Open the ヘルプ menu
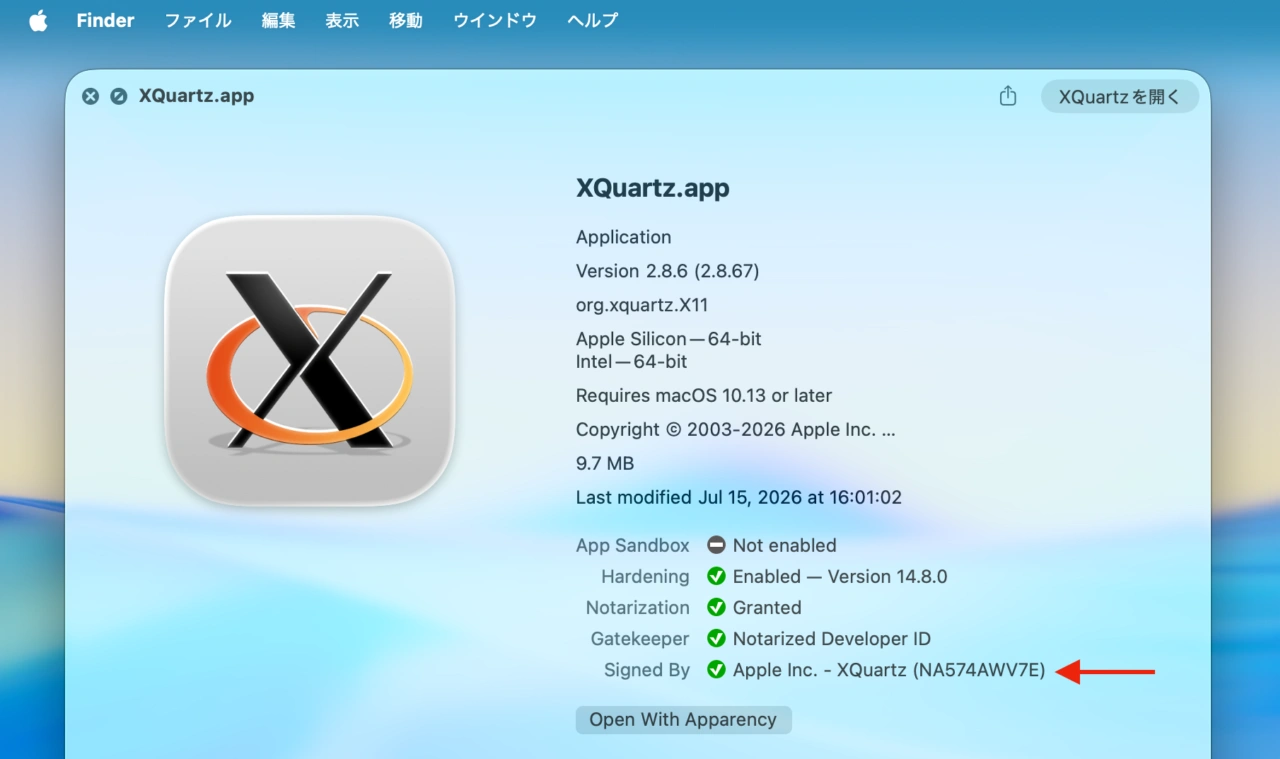1280x759 pixels. click(x=593, y=20)
